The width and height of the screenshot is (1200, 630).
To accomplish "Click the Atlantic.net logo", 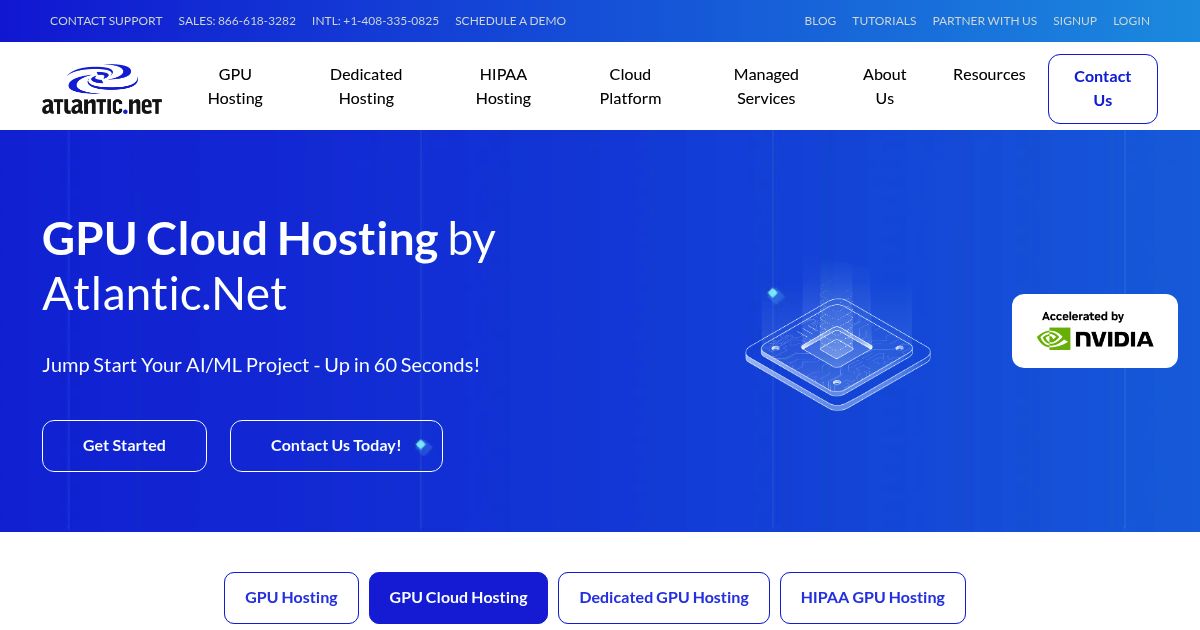I will [101, 89].
